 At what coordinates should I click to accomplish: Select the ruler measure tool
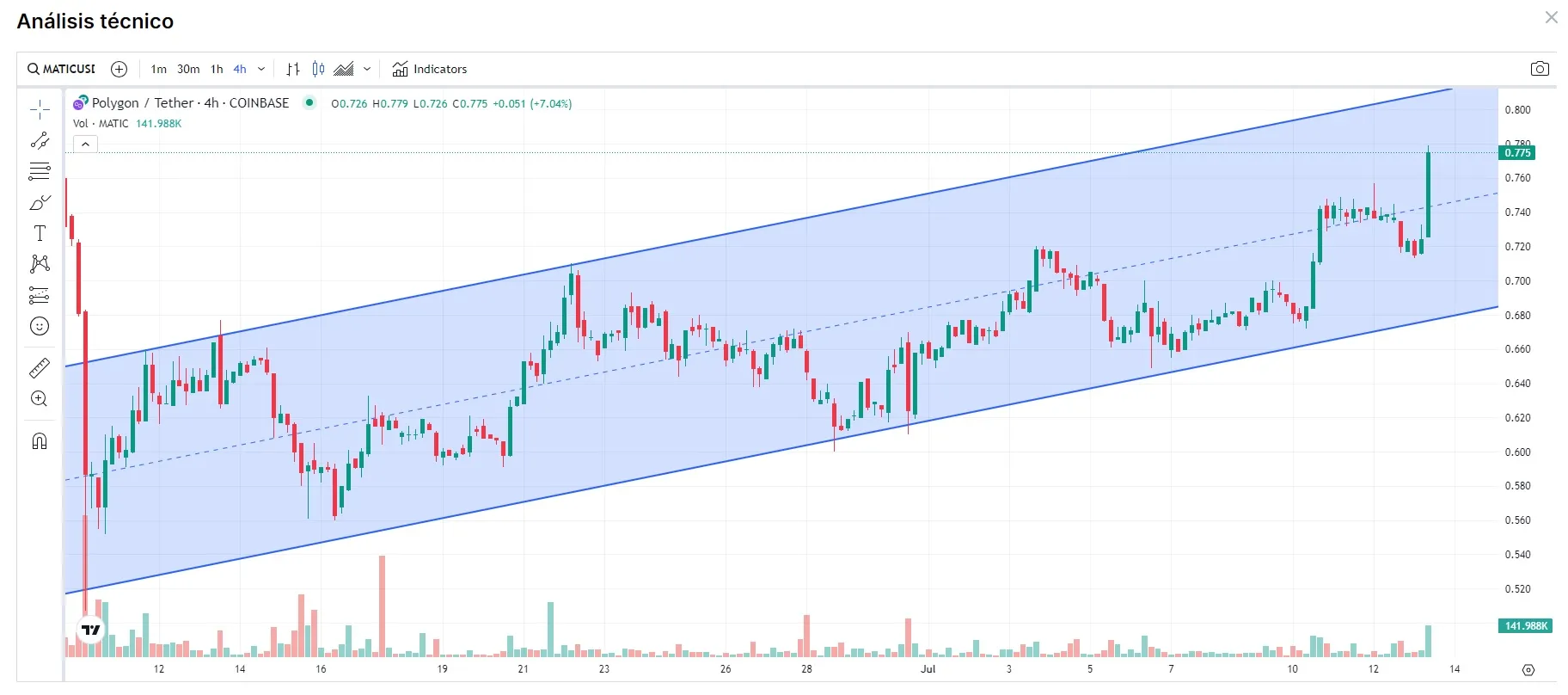pos(40,368)
